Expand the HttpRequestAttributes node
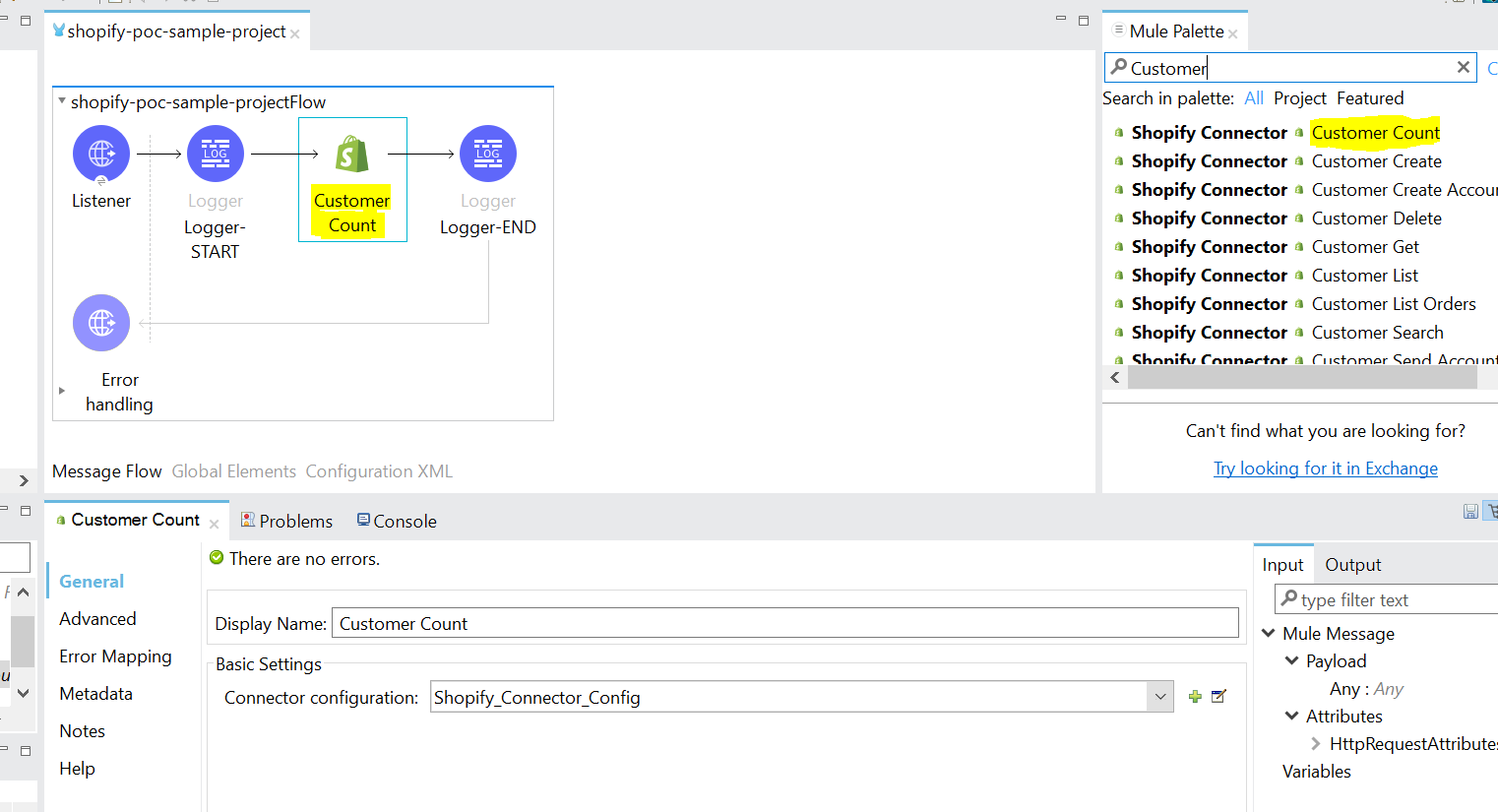The image size is (1498, 812). click(1316, 744)
